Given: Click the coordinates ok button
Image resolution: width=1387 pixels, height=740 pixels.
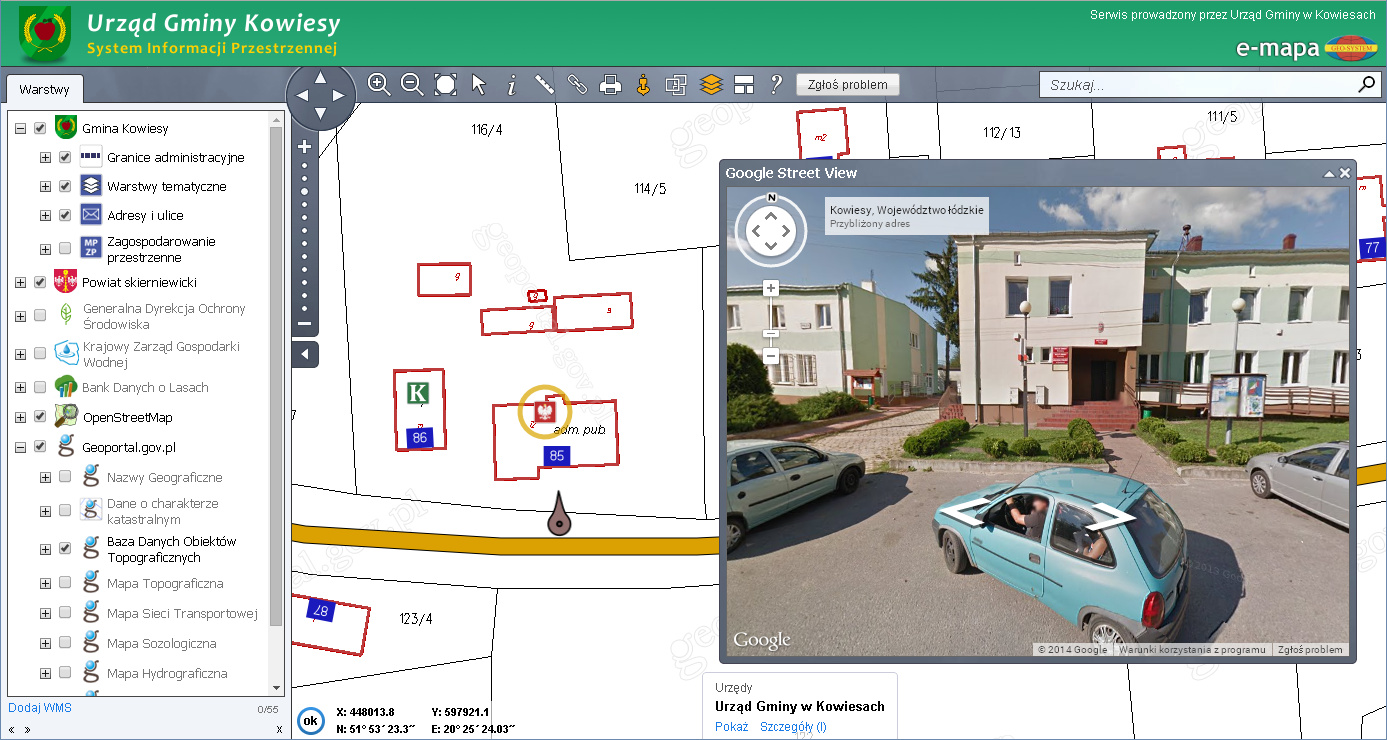Looking at the screenshot, I should (x=310, y=720).
